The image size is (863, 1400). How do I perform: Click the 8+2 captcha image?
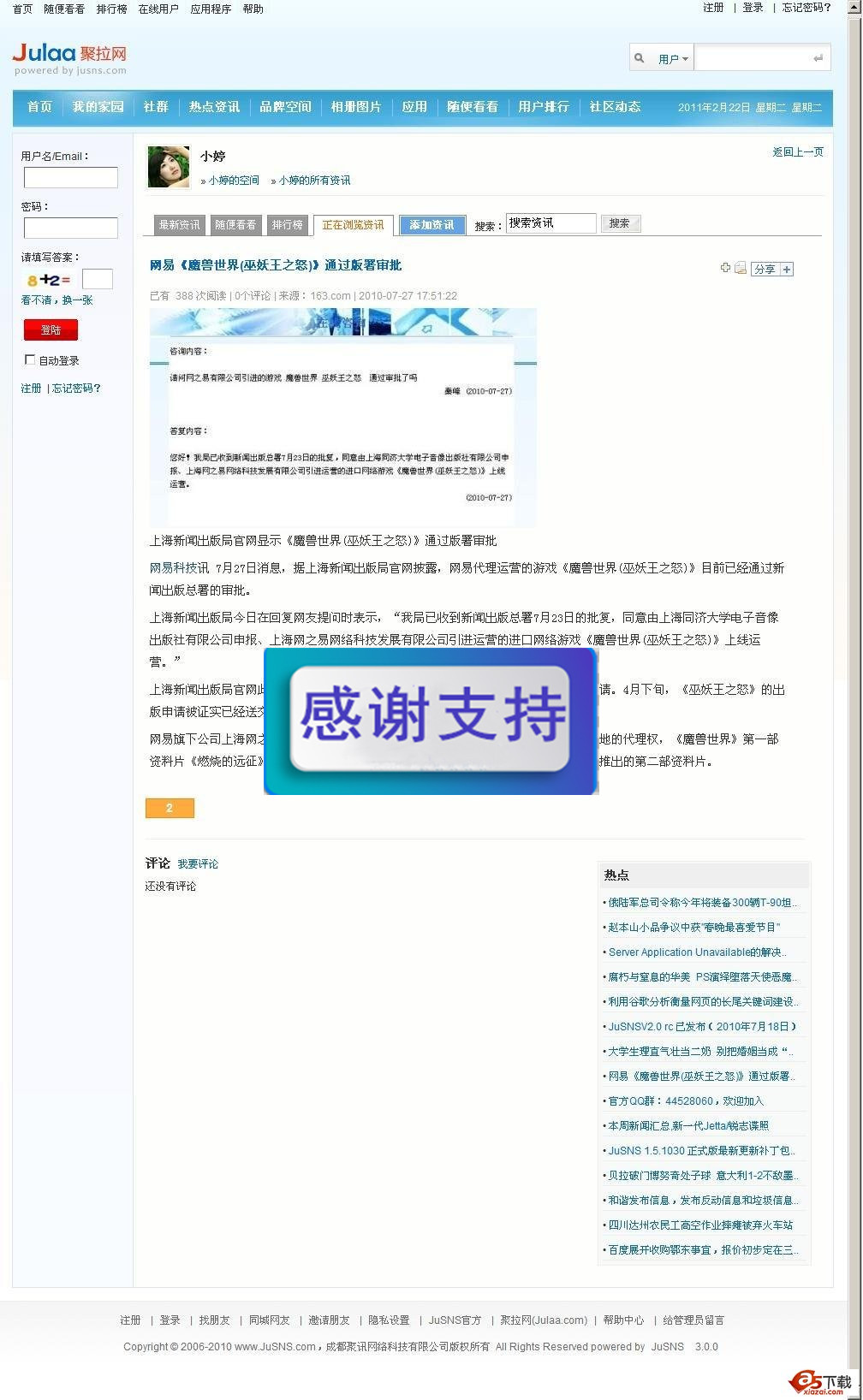(x=49, y=280)
